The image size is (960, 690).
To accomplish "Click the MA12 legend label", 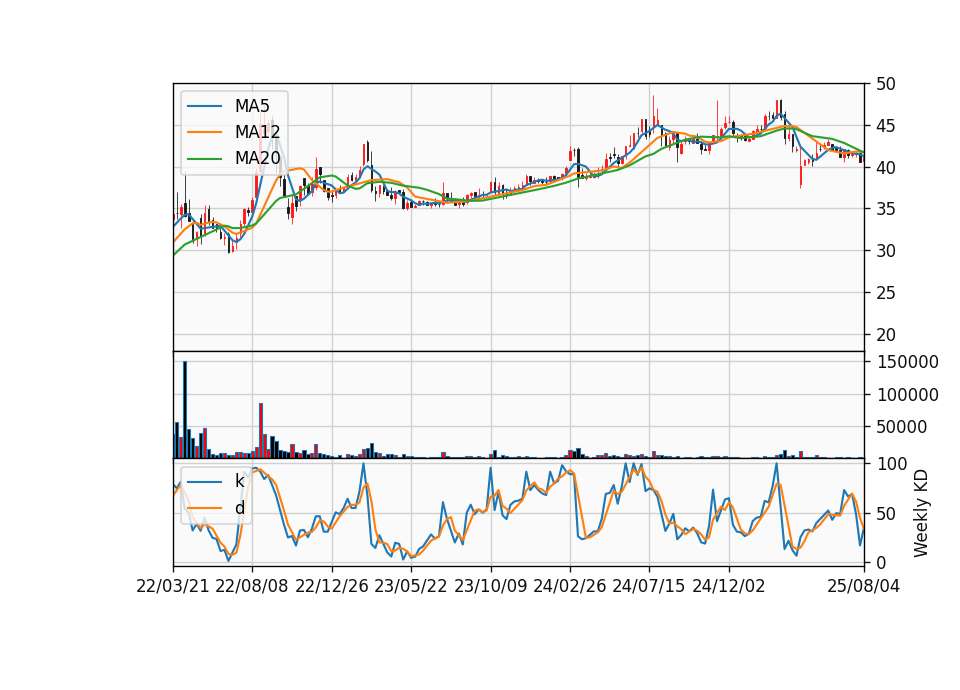I will coord(257,132).
